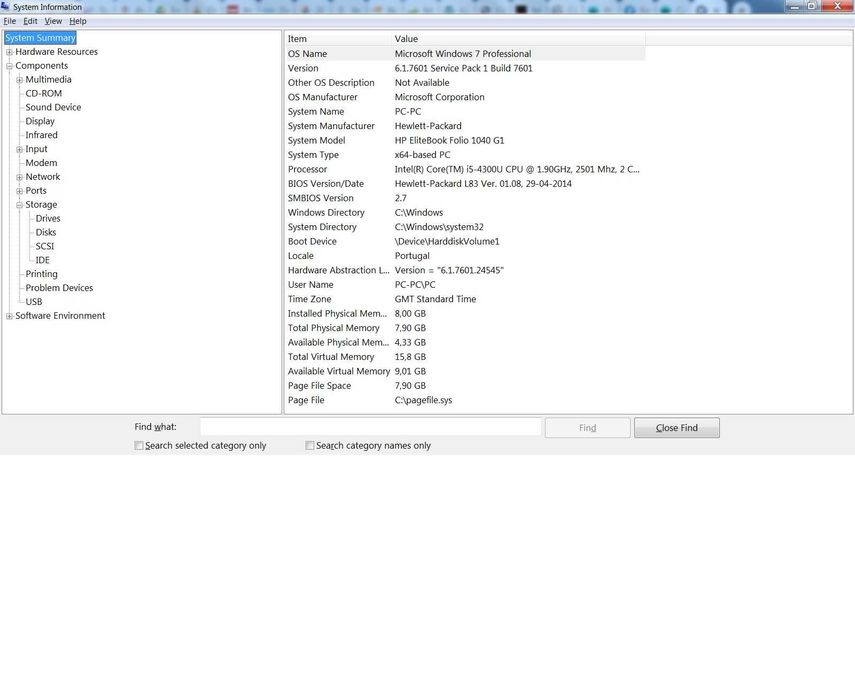Select Infrared in the tree
855x699 pixels.
click(x=41, y=135)
